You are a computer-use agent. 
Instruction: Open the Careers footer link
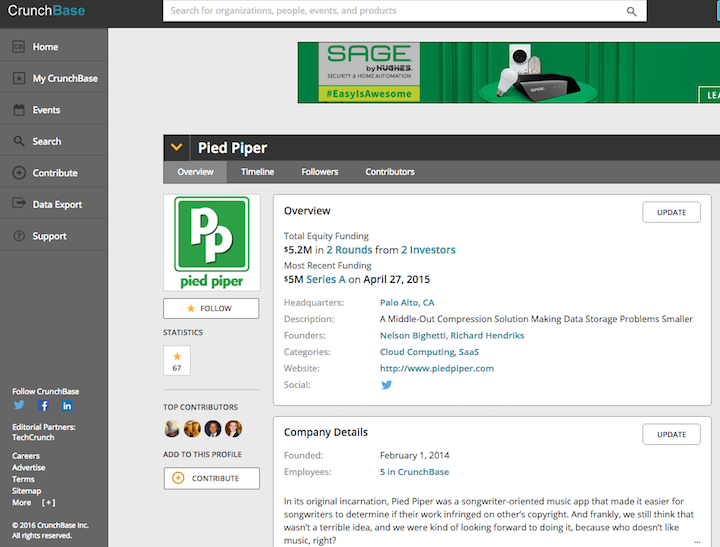tap(26, 456)
